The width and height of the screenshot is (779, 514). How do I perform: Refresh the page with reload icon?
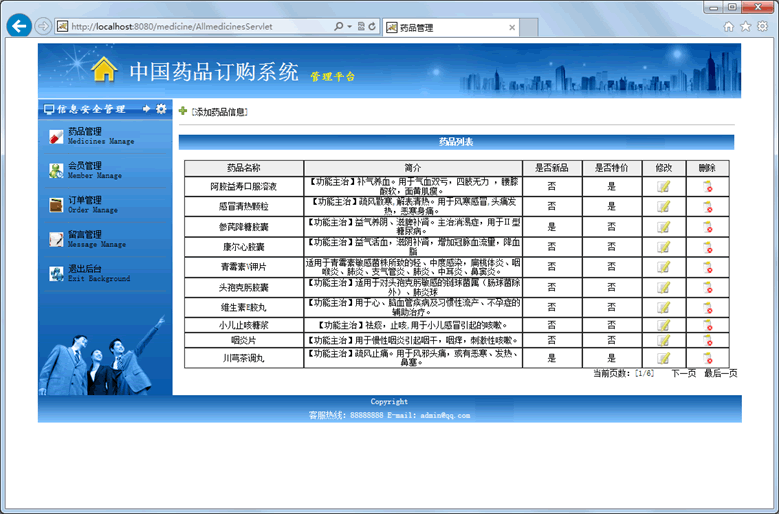tap(372, 26)
